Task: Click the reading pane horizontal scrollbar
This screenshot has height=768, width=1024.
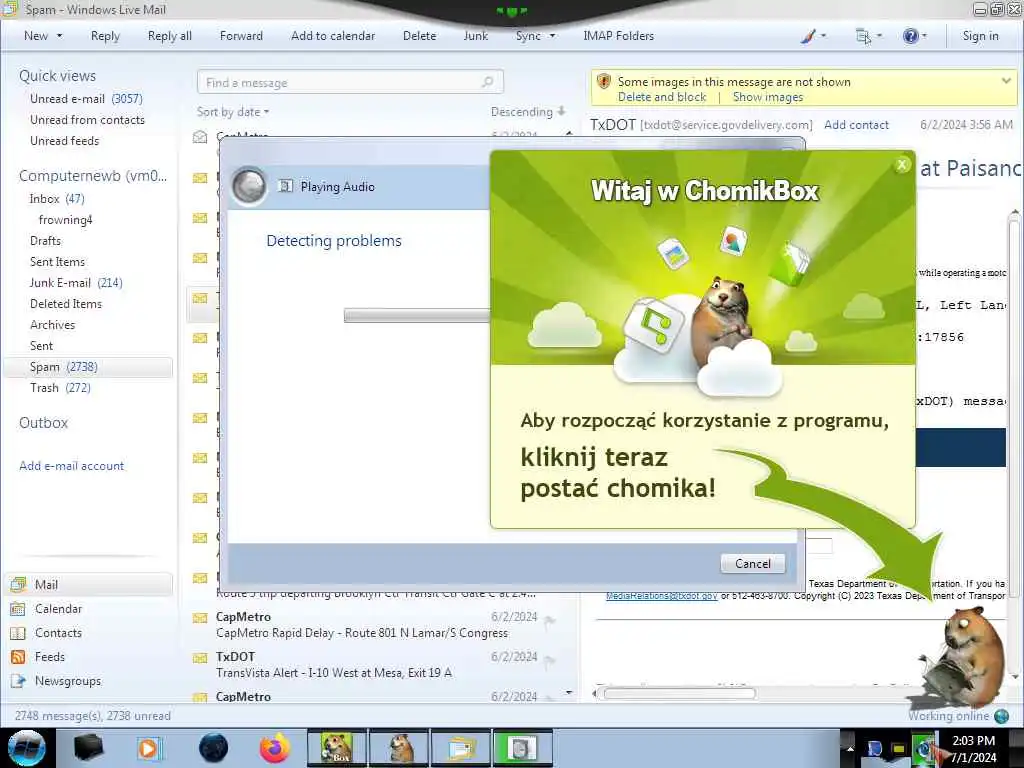Action: point(680,693)
